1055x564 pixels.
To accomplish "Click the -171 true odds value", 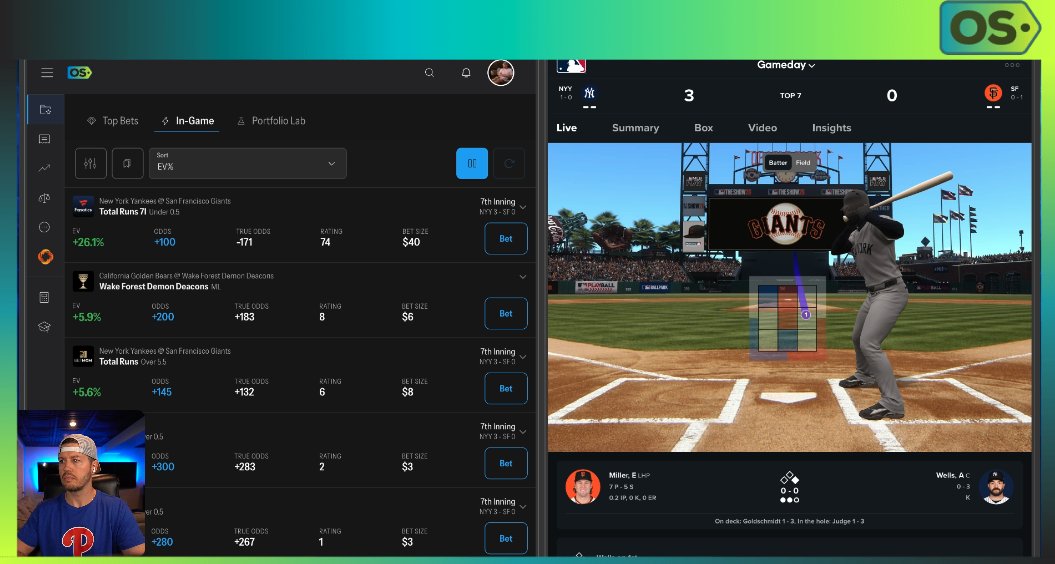I will [244, 242].
